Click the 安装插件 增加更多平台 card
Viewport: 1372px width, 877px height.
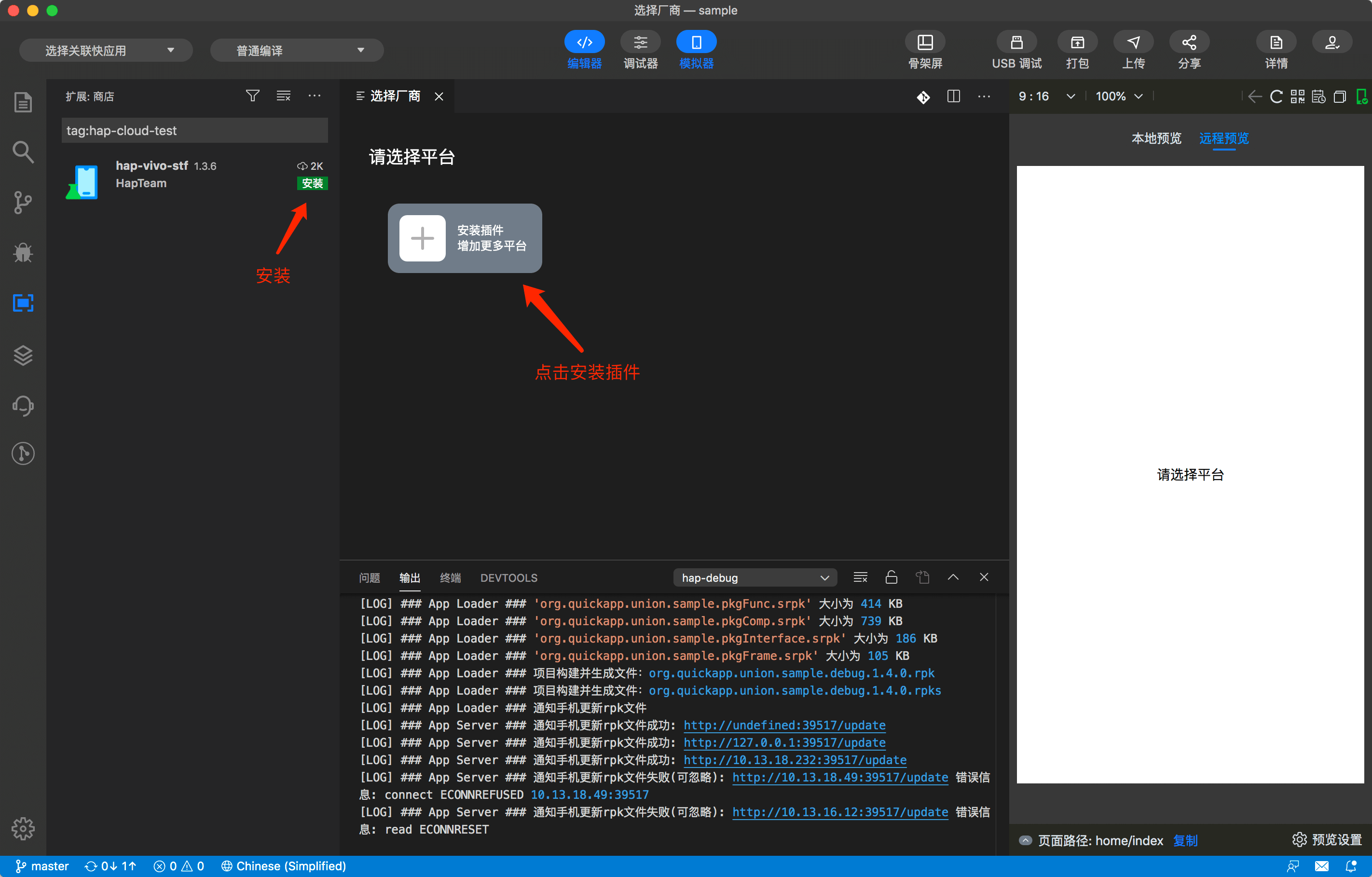tap(465, 238)
